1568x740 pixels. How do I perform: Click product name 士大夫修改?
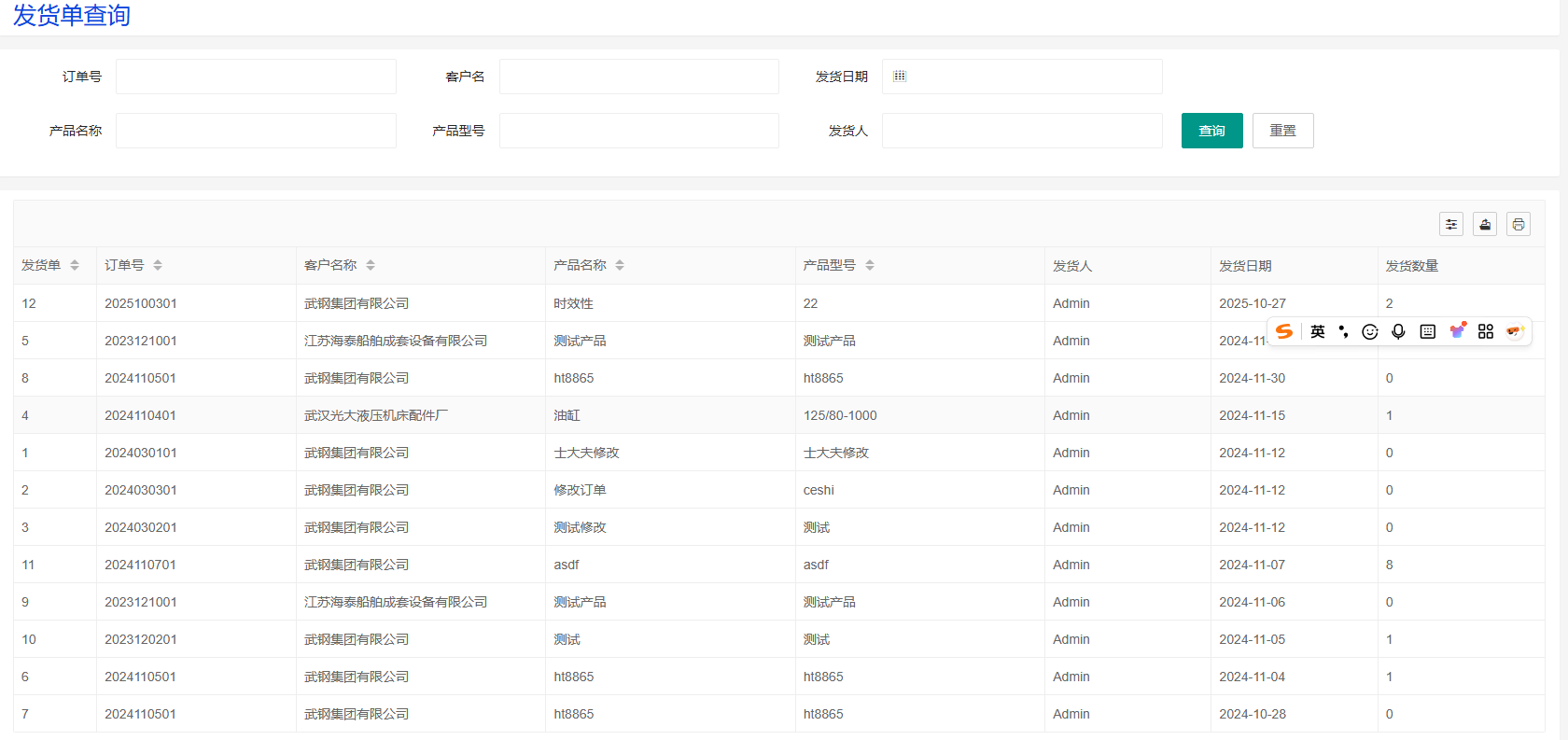point(586,453)
